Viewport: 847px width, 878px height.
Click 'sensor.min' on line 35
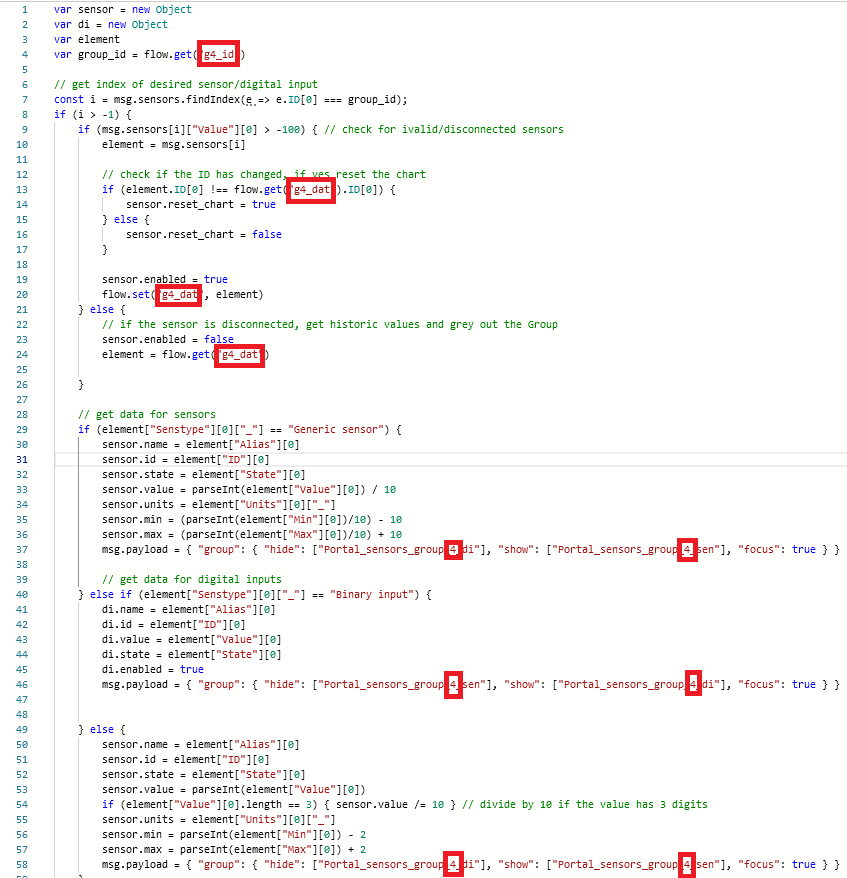coord(132,520)
